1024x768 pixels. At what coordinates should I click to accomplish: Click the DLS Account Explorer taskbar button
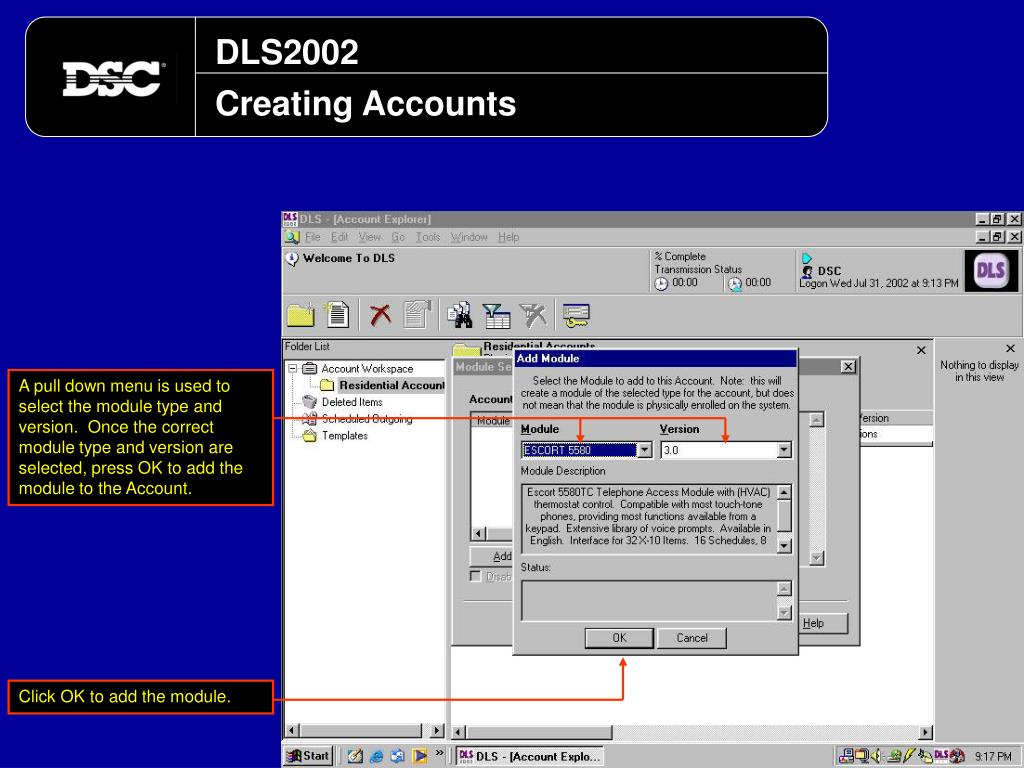(530, 756)
